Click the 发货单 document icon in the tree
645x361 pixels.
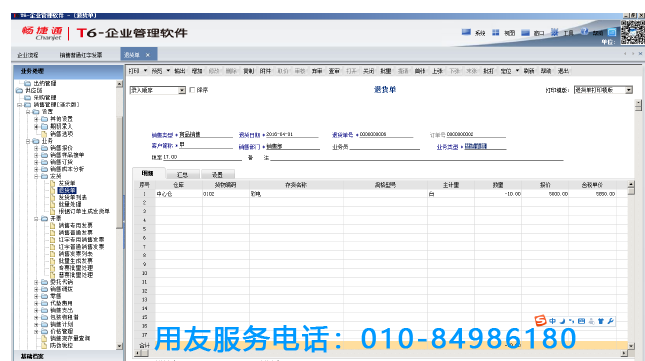[53, 183]
